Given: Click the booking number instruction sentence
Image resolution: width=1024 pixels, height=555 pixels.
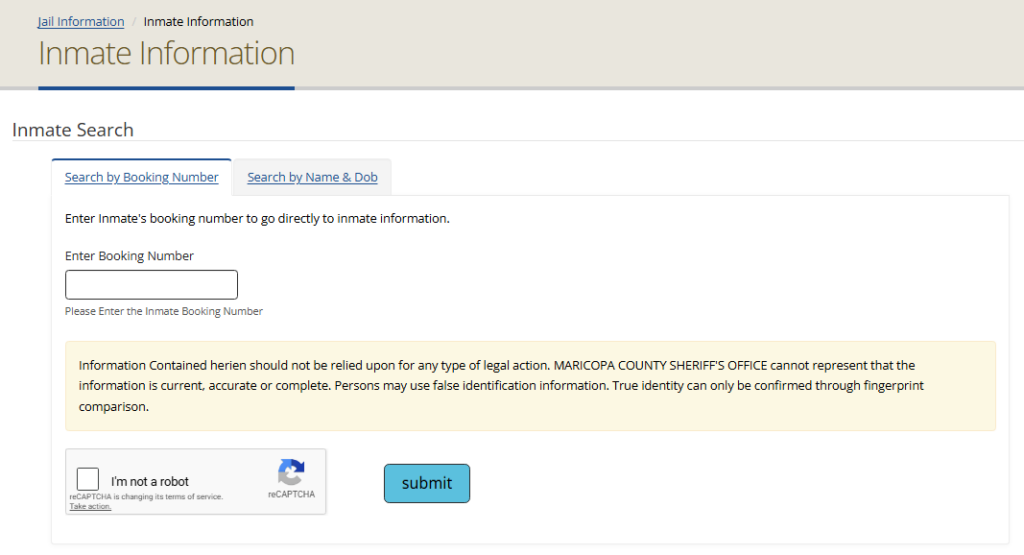Looking at the screenshot, I should click(x=257, y=218).
